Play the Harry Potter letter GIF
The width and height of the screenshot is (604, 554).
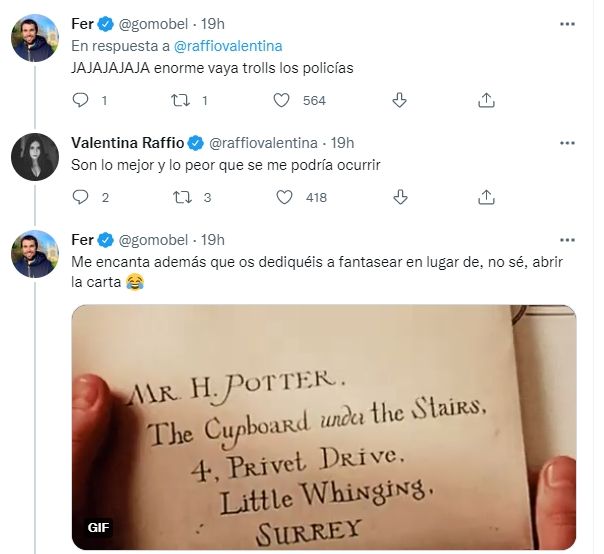pos(324,427)
